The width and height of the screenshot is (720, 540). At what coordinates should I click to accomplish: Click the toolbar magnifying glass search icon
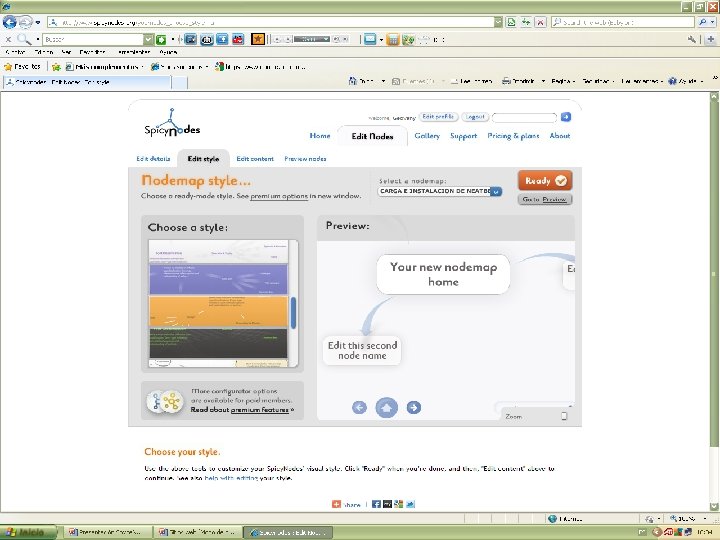[24, 39]
